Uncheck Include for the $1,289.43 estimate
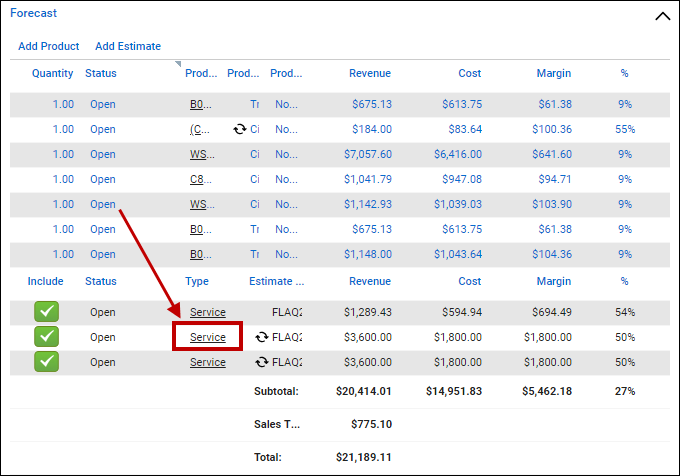 tap(46, 312)
